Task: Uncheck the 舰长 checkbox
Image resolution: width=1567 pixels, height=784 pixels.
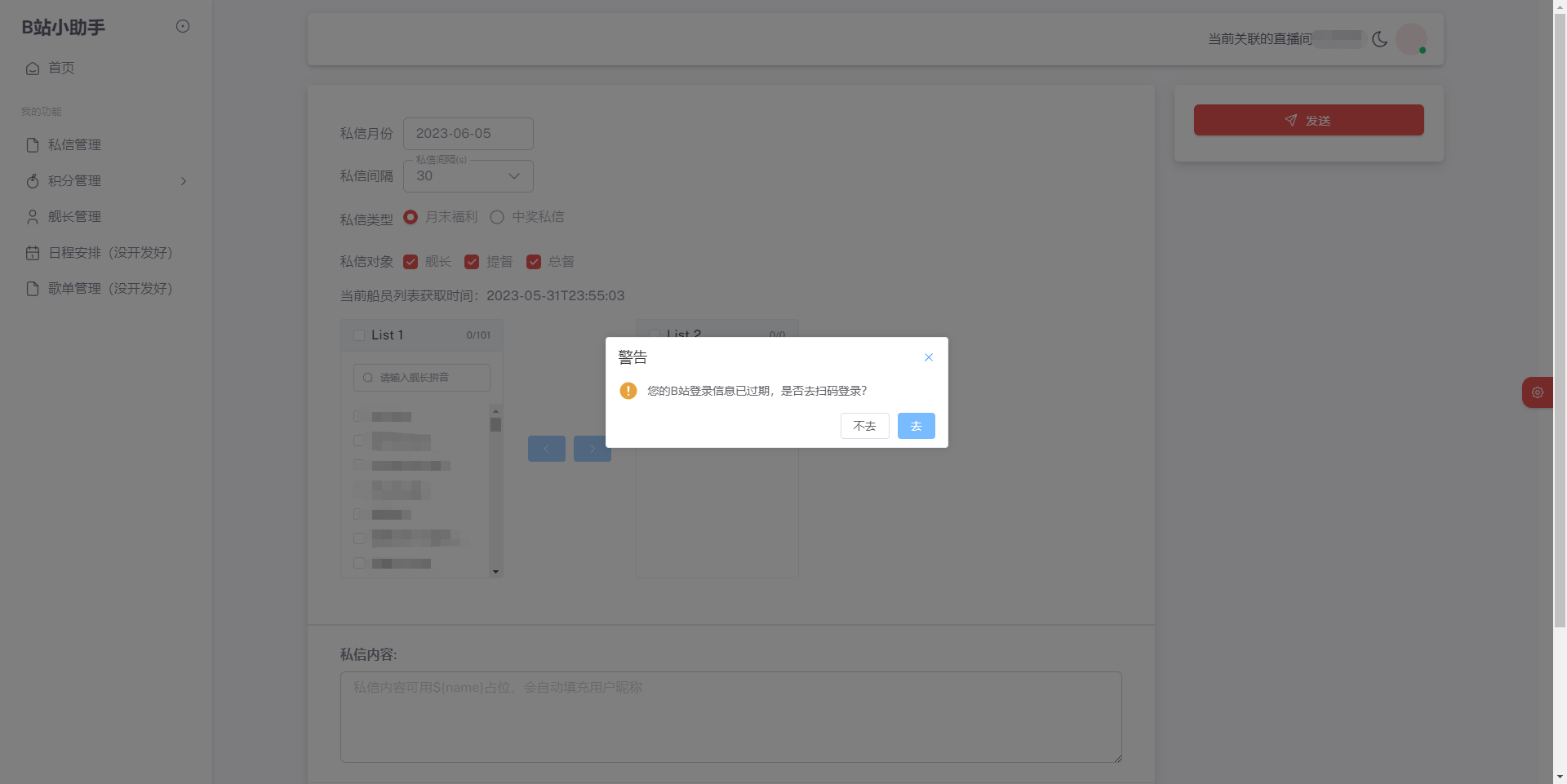Action: click(411, 262)
